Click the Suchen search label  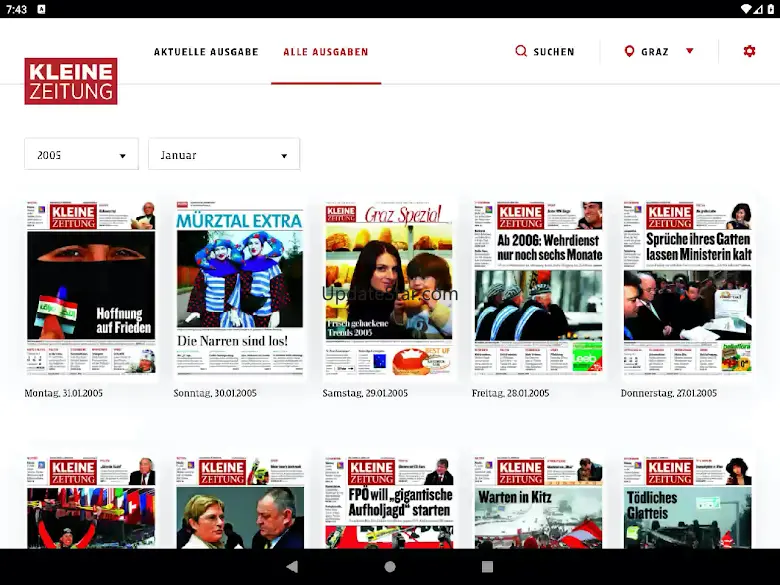pos(554,52)
